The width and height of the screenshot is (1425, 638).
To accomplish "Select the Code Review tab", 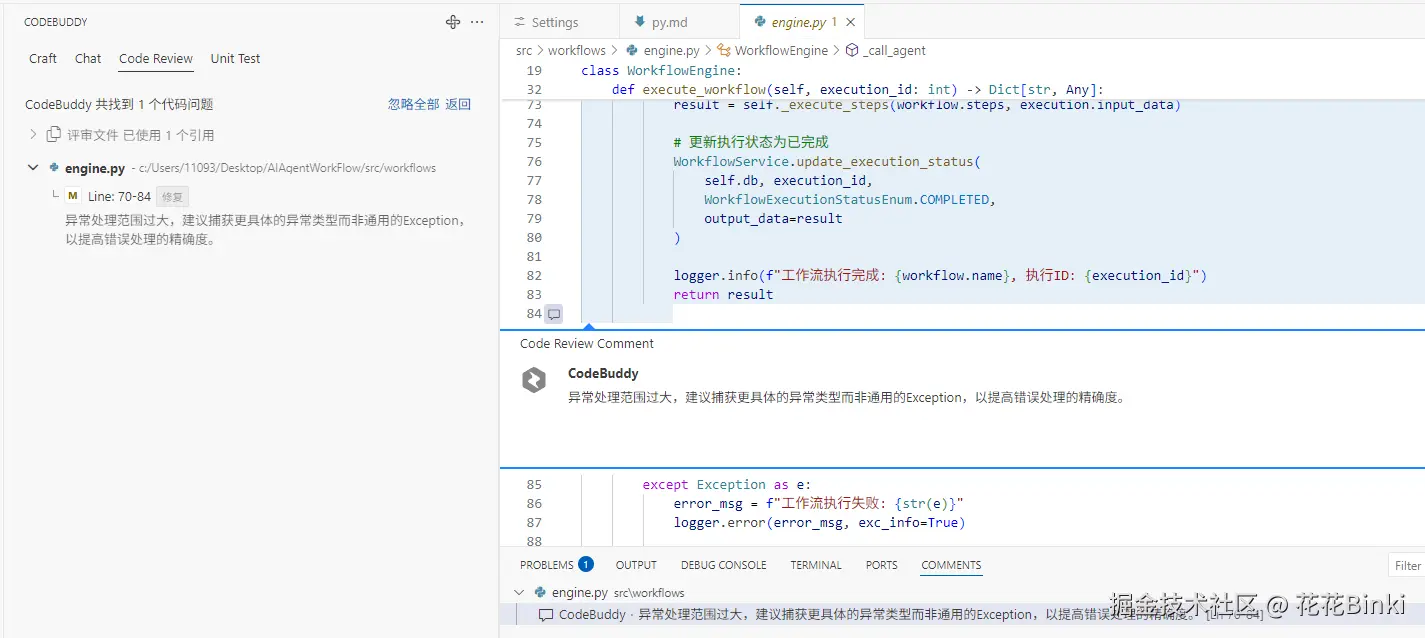I will click(156, 58).
